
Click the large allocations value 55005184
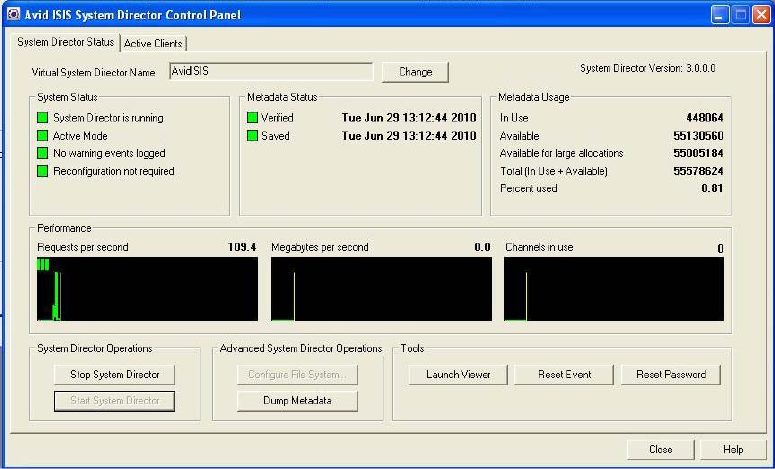[x=698, y=153]
